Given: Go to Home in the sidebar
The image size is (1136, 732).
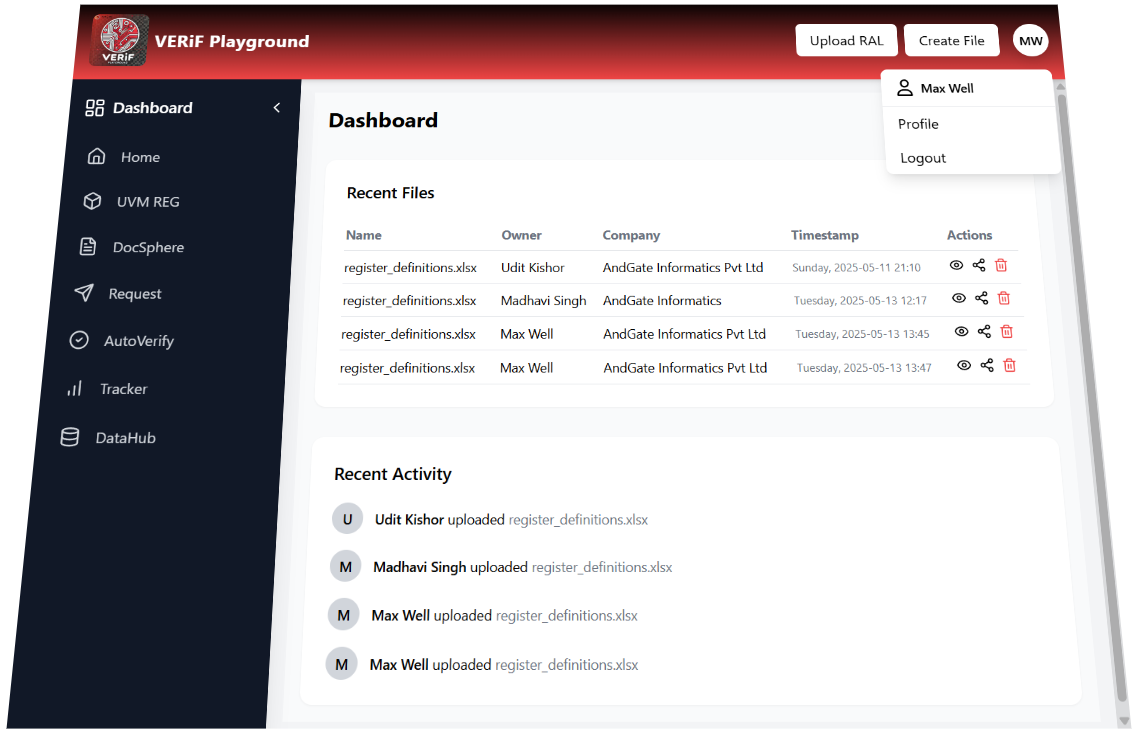Looking at the screenshot, I should pos(139,157).
